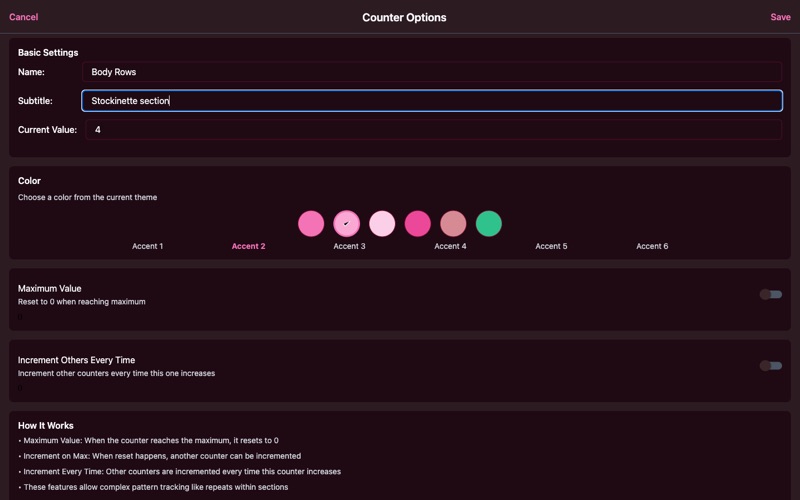Screen dimensions: 800x500
Task: Click the 'How It Works' heading
Action: point(45,426)
